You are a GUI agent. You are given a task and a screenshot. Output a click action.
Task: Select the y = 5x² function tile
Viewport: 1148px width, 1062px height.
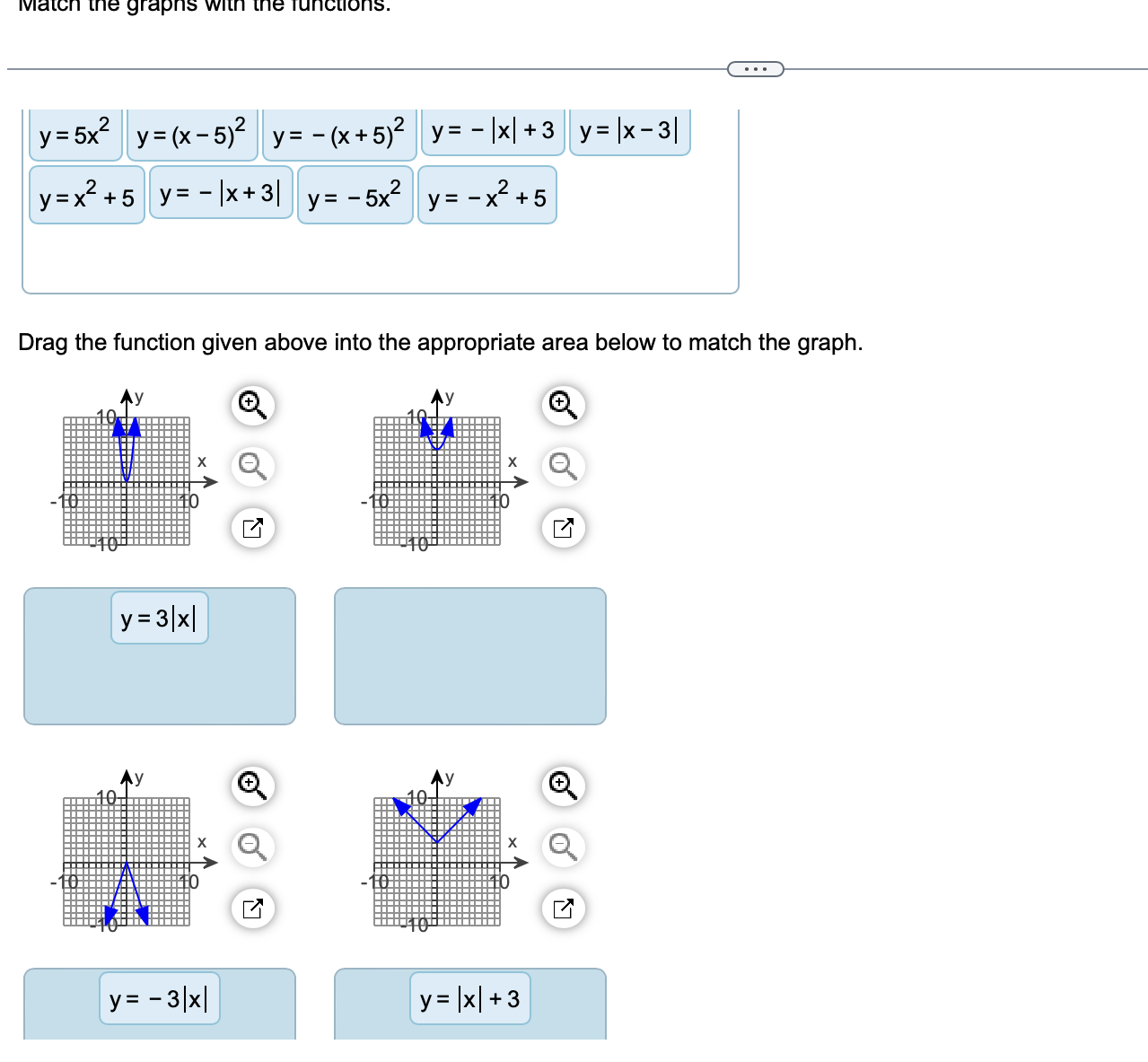[x=74, y=132]
